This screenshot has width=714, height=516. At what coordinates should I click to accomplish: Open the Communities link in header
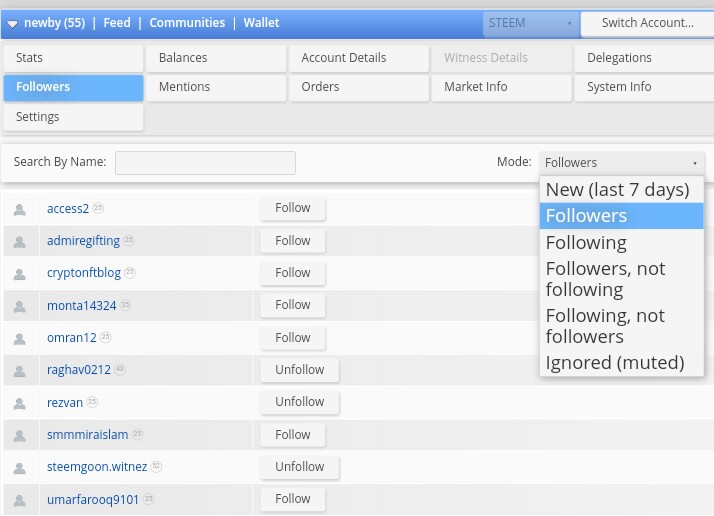coord(187,23)
